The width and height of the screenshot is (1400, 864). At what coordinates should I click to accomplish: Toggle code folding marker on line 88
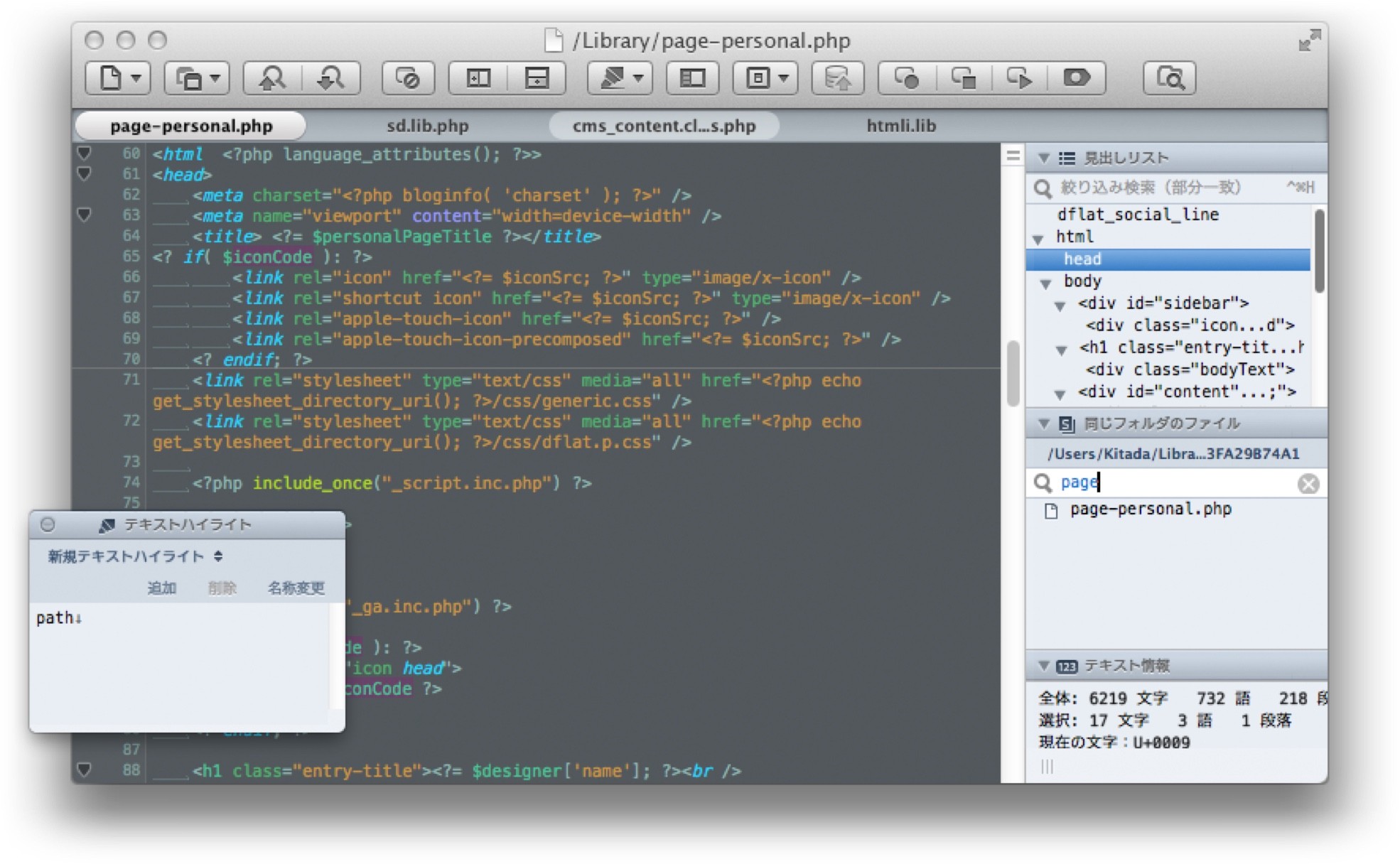(x=84, y=770)
